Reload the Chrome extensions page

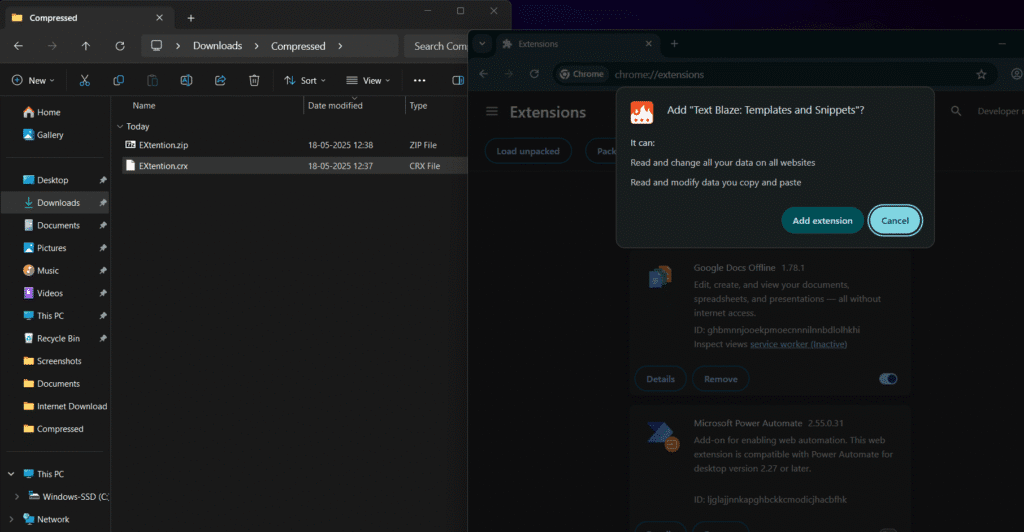534,74
